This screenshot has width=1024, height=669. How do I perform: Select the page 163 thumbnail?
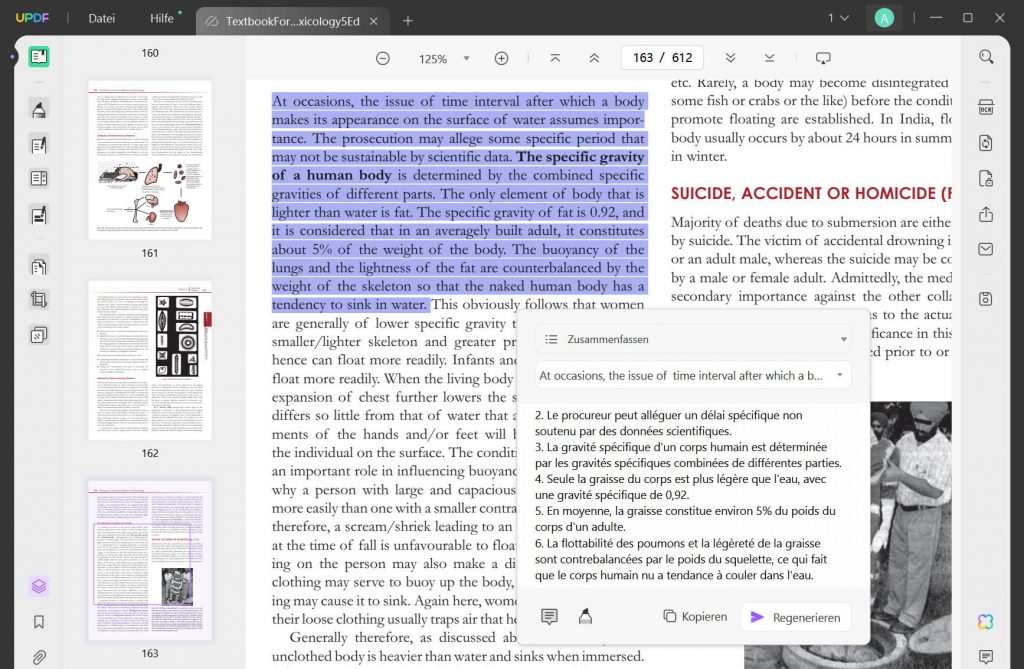tap(150, 561)
